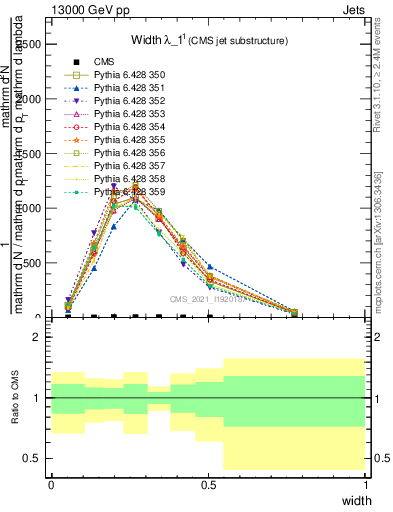Click the green uncertainty band in ratio panel
The height and width of the screenshot is (512, 393).
coord(293,401)
